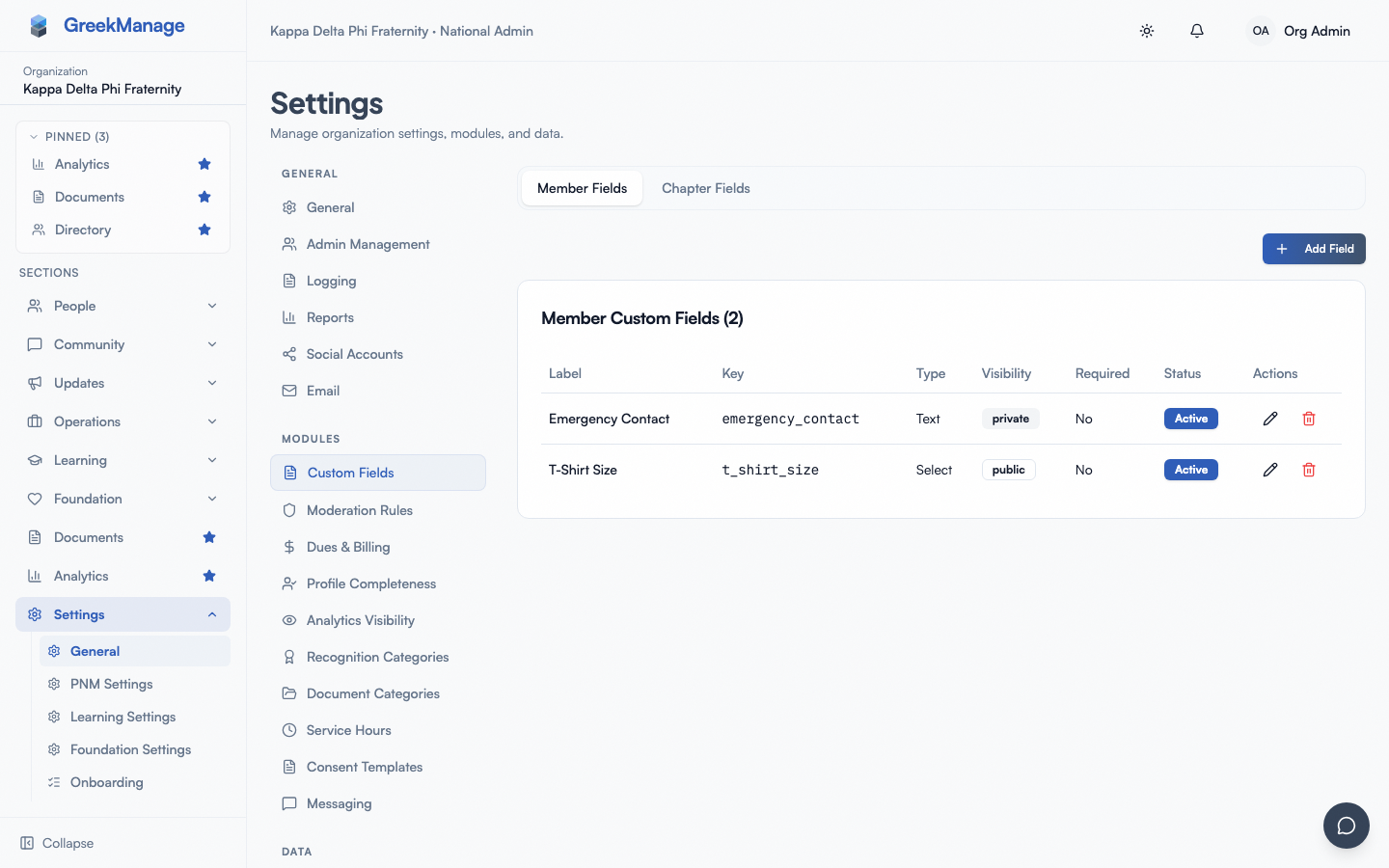1389x868 pixels.
Task: Open the chat support bubble
Action: 1347,826
